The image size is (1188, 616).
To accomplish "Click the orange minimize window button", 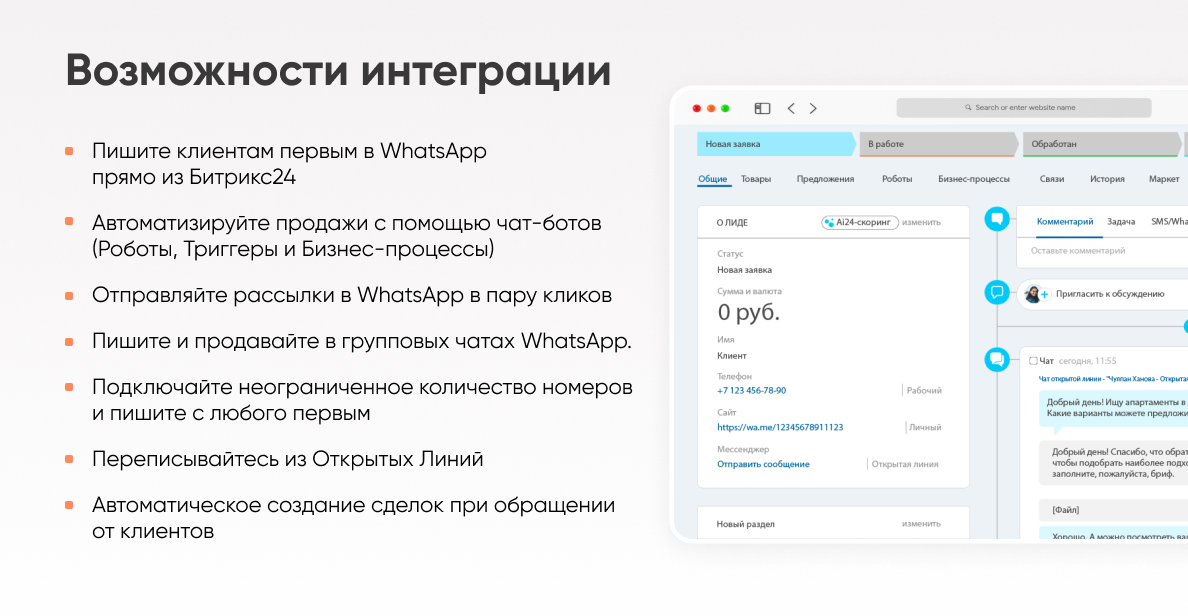I will click(711, 108).
